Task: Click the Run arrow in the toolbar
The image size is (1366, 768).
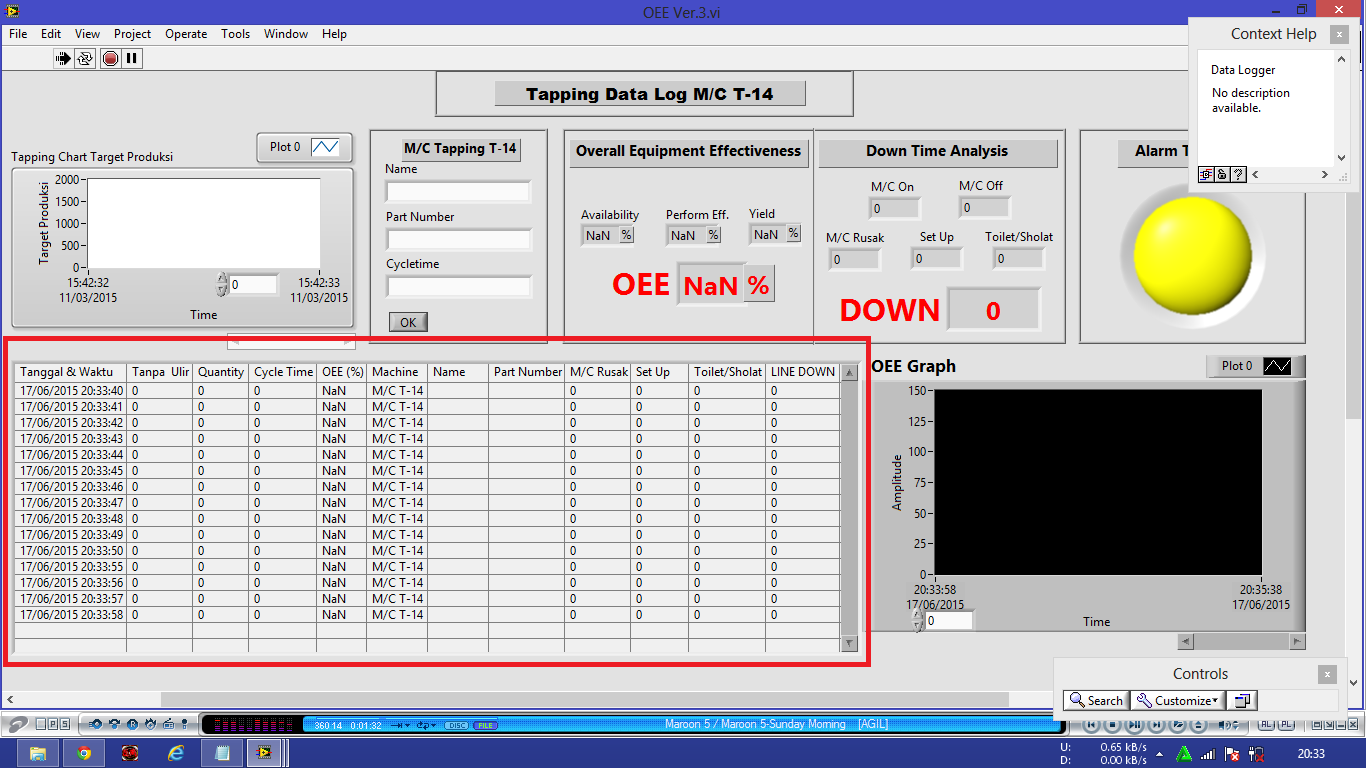Action: 64,59
